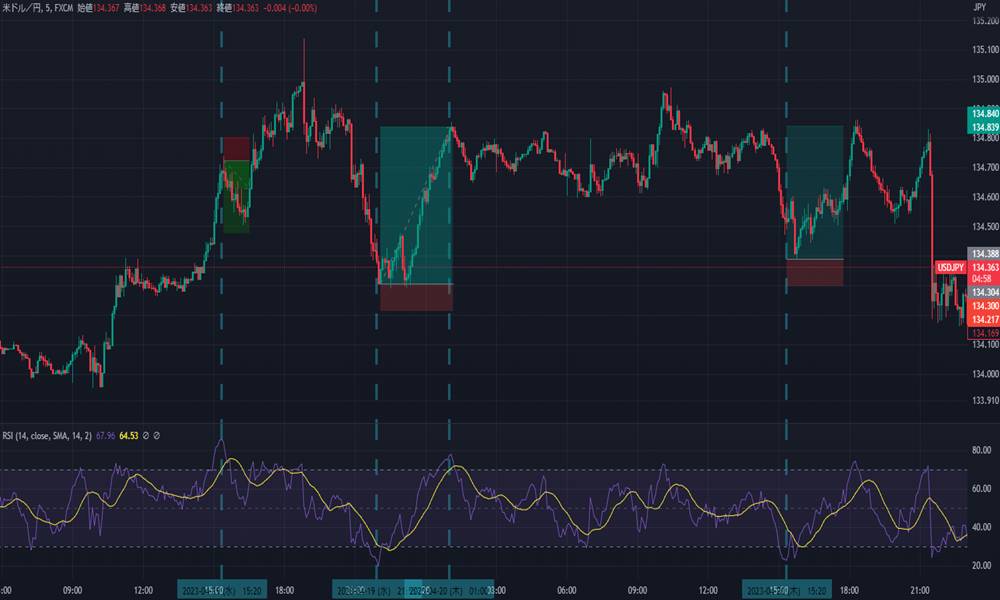Open the 米ドル/円 symbol title legend
Viewport: 1000px width, 600px height.
[x=33, y=9]
